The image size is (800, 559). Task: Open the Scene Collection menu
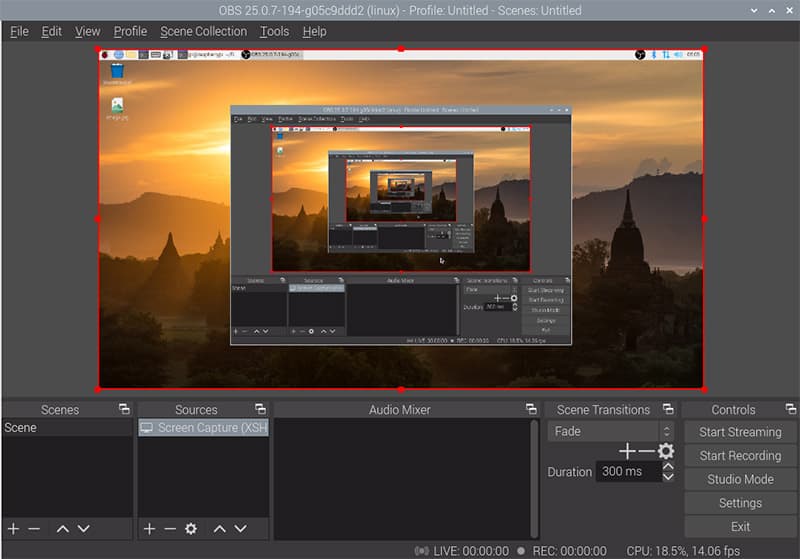point(203,32)
